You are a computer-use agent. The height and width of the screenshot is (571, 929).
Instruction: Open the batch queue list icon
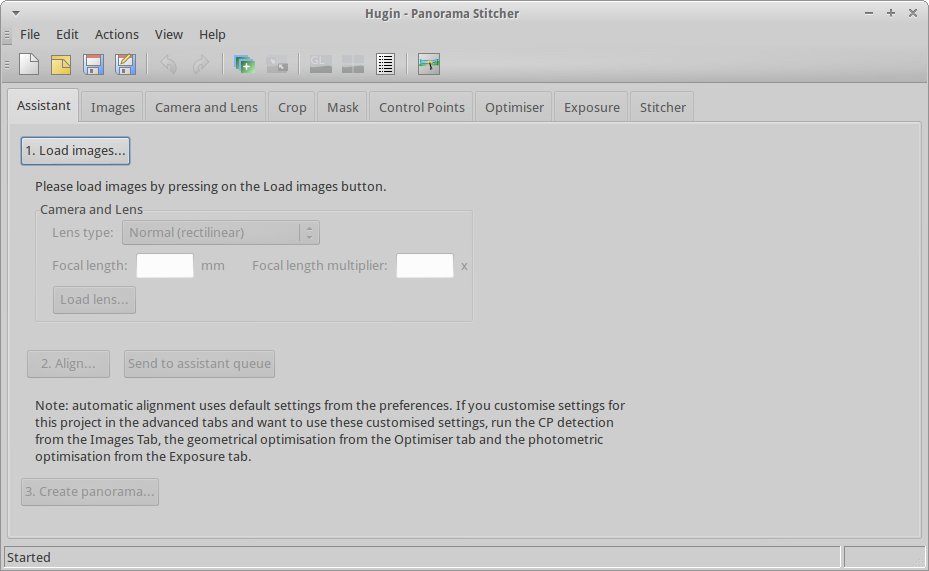385,65
